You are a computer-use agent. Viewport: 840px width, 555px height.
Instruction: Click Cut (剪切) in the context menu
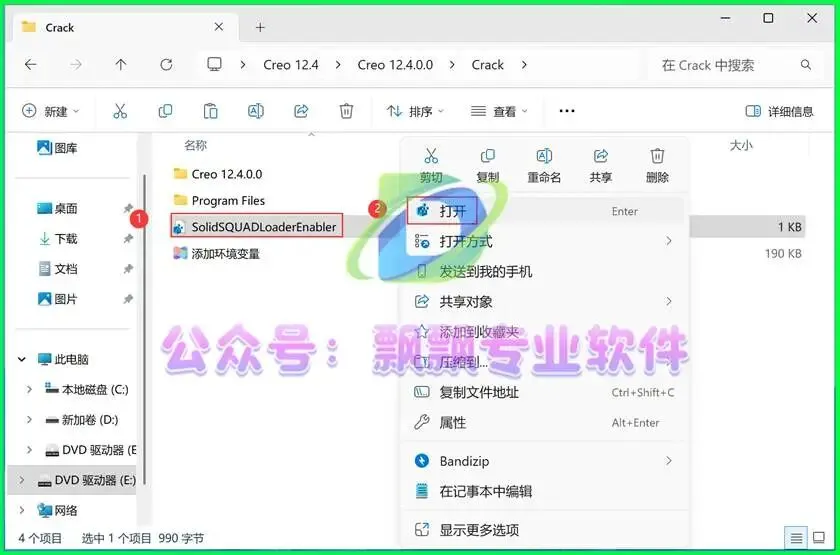pos(431,166)
